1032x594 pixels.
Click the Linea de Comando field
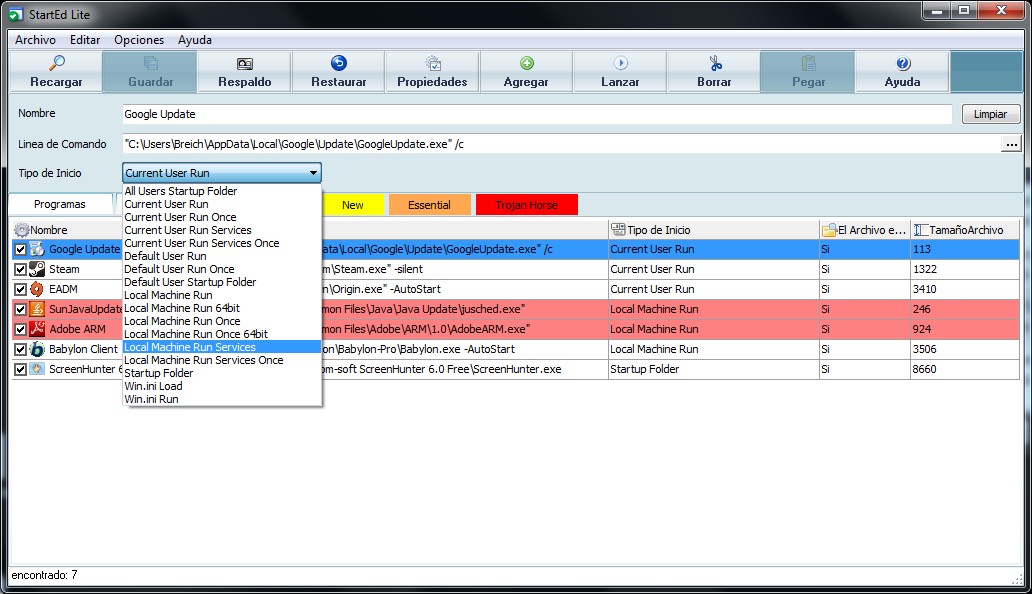[x=561, y=144]
